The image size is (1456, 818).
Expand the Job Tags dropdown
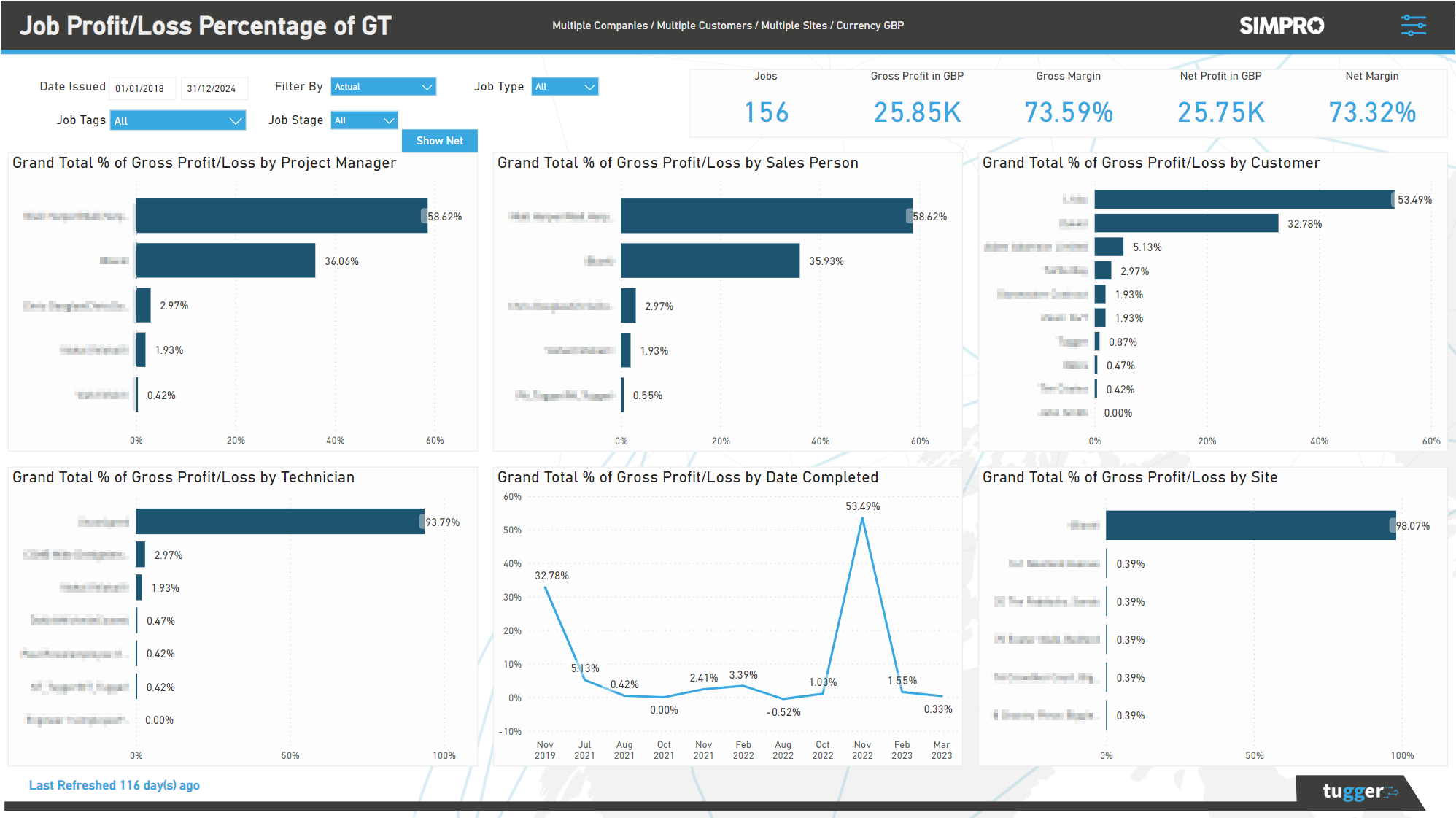[x=177, y=120]
